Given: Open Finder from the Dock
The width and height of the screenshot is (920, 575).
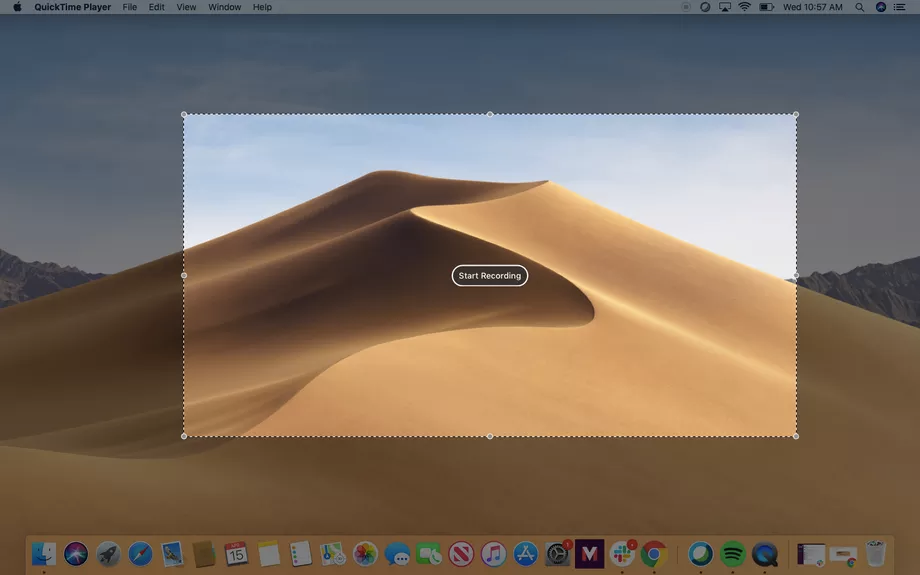Looking at the screenshot, I should pyautogui.click(x=43, y=554).
